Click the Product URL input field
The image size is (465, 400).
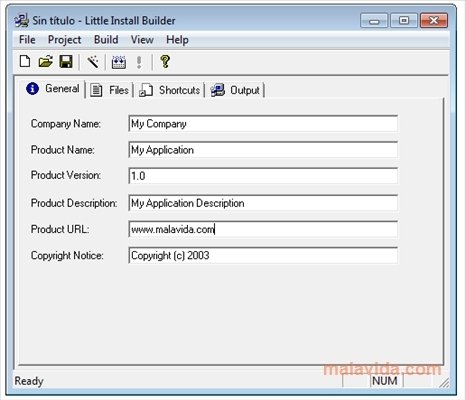[263, 229]
